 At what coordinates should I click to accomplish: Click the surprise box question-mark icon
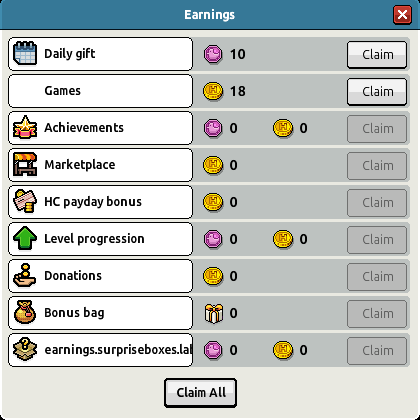point(25,349)
